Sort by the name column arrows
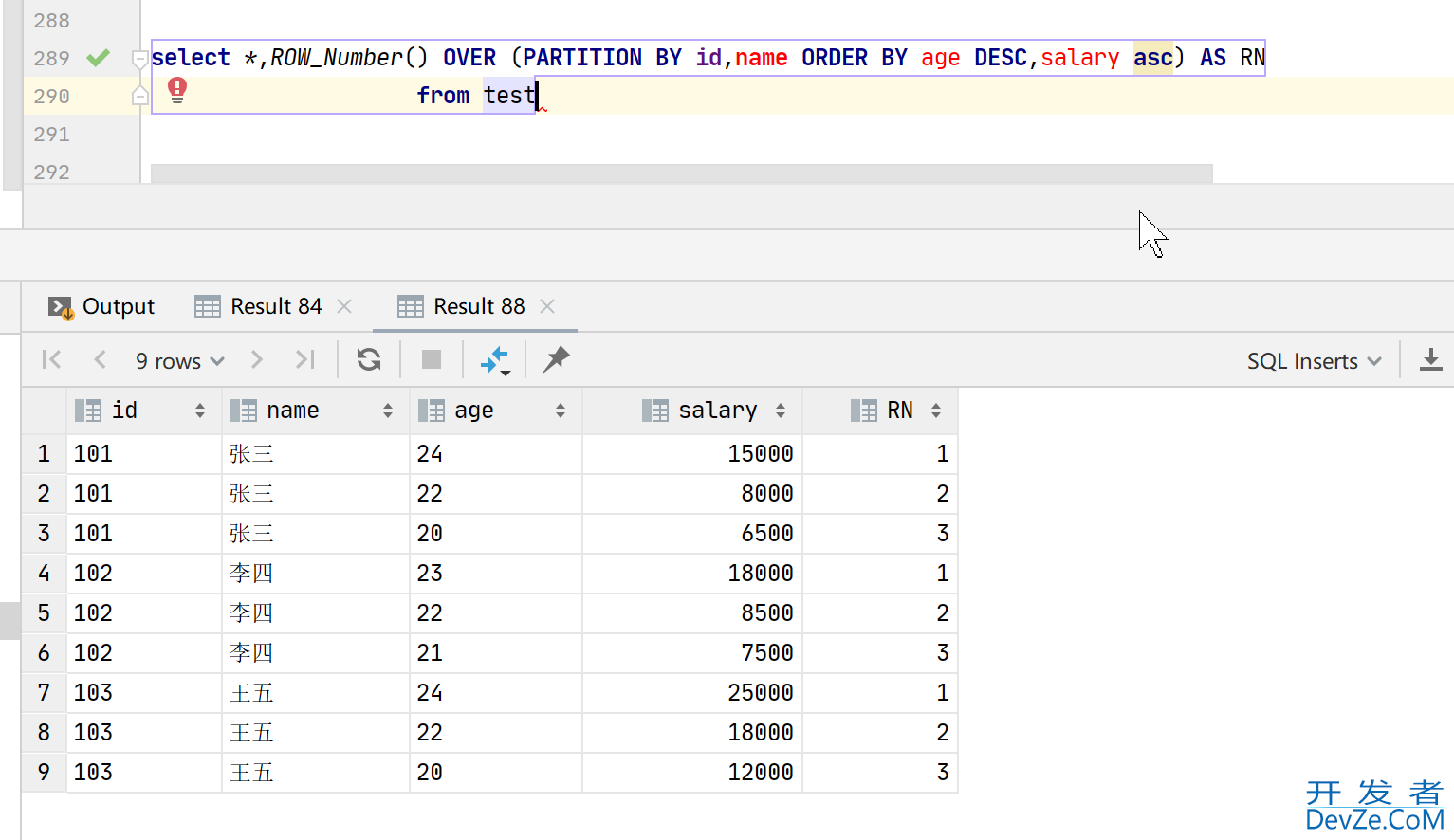 point(388,411)
